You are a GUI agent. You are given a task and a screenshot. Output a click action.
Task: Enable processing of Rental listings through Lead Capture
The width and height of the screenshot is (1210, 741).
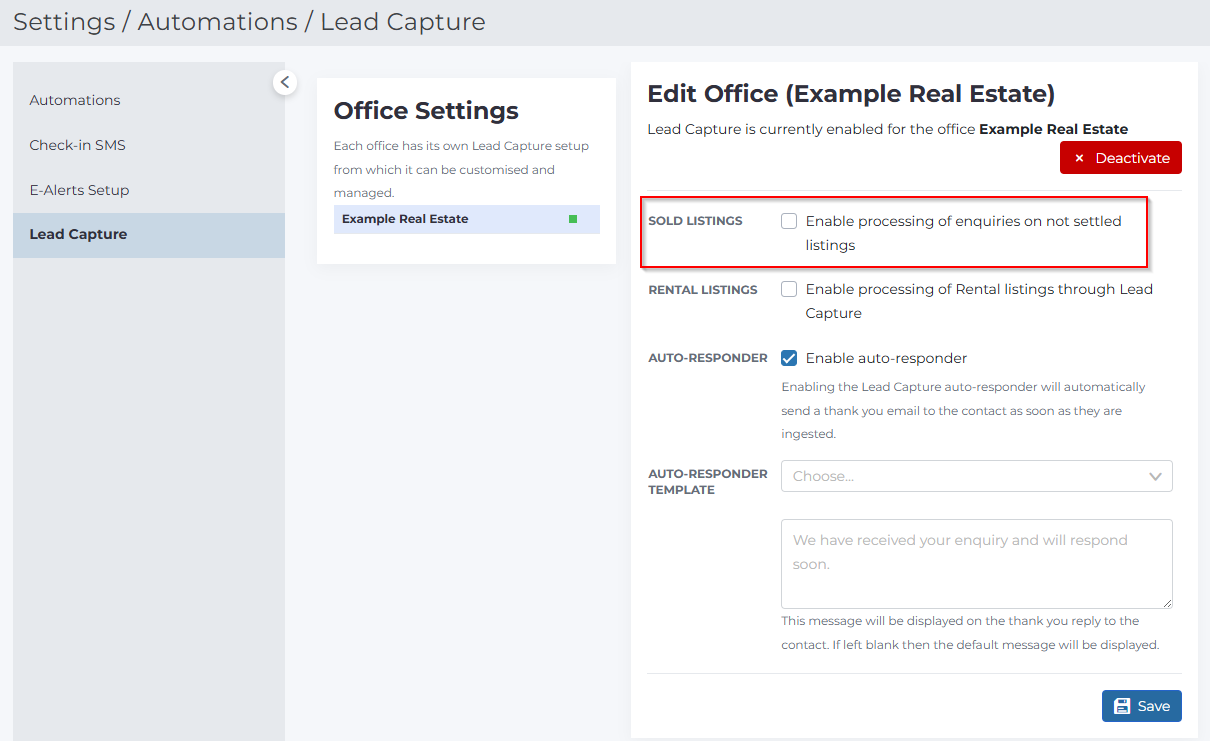pyautogui.click(x=789, y=289)
